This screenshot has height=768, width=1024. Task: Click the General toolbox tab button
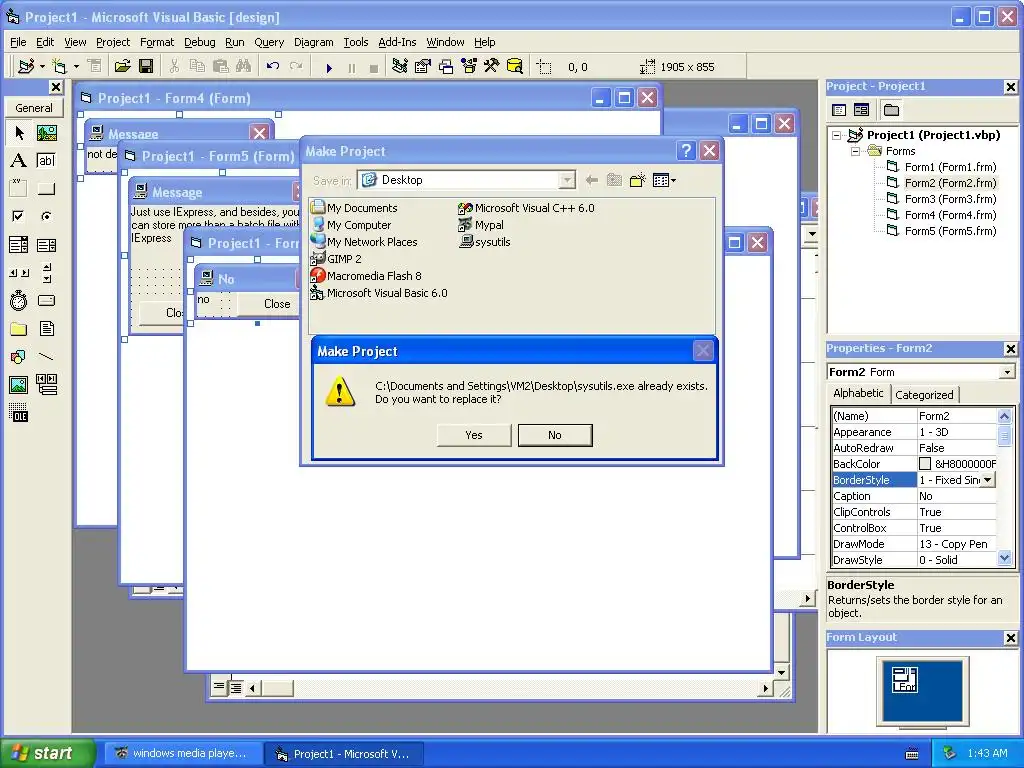(x=34, y=108)
